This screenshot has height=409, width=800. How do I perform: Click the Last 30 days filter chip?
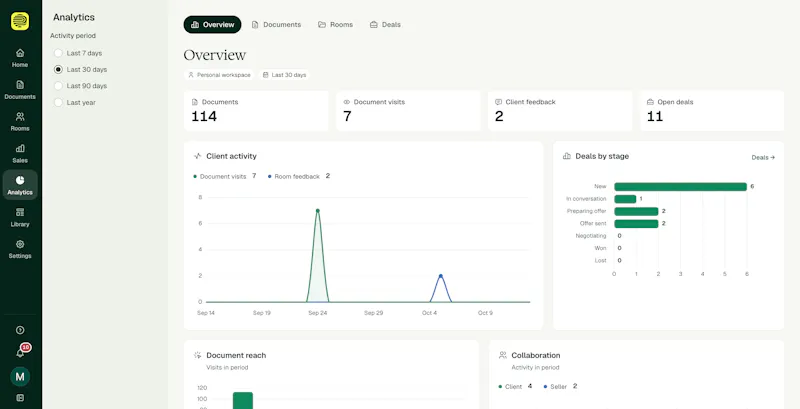(284, 75)
